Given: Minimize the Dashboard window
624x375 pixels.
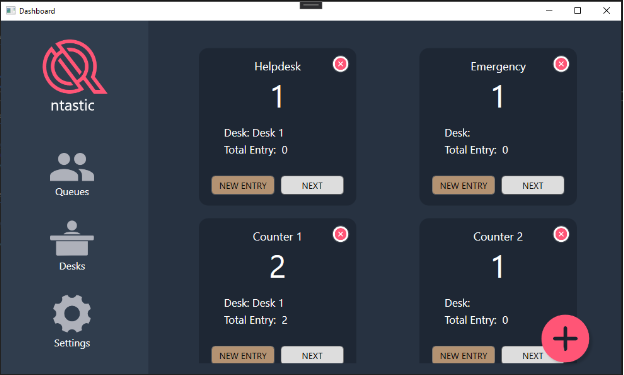Looking at the screenshot, I should click(x=549, y=11).
